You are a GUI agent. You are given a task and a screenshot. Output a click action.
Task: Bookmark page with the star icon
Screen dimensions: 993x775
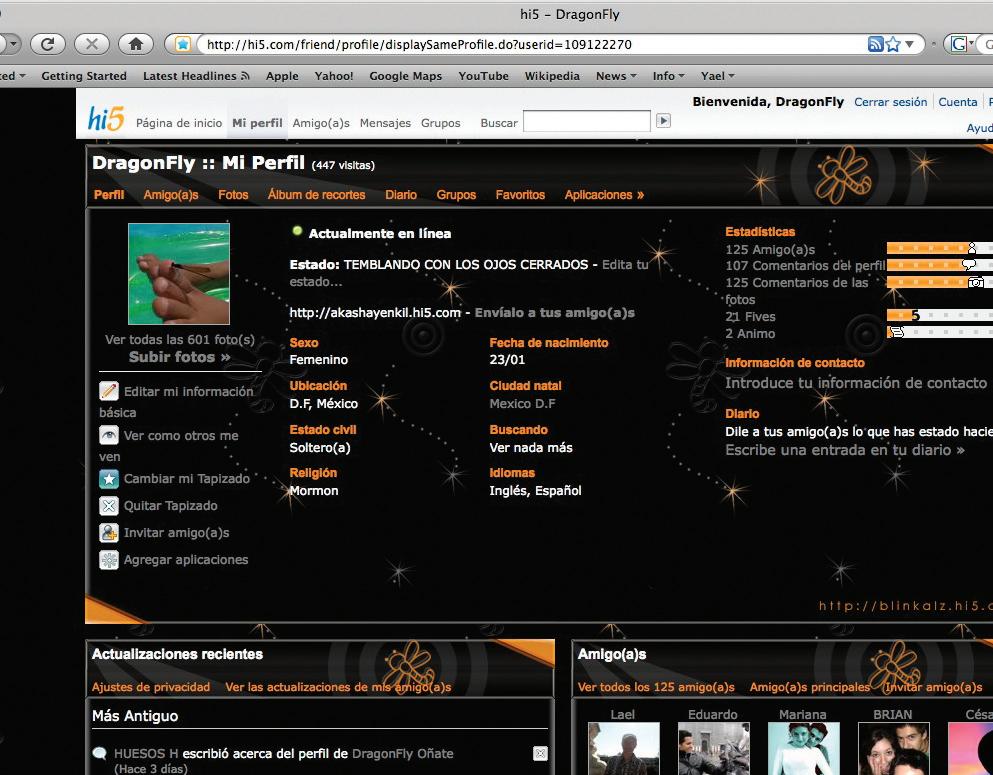893,44
